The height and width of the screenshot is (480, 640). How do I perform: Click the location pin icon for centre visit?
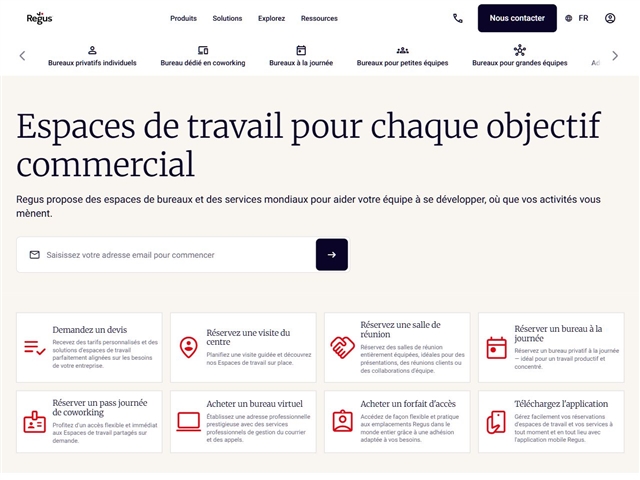(x=189, y=347)
